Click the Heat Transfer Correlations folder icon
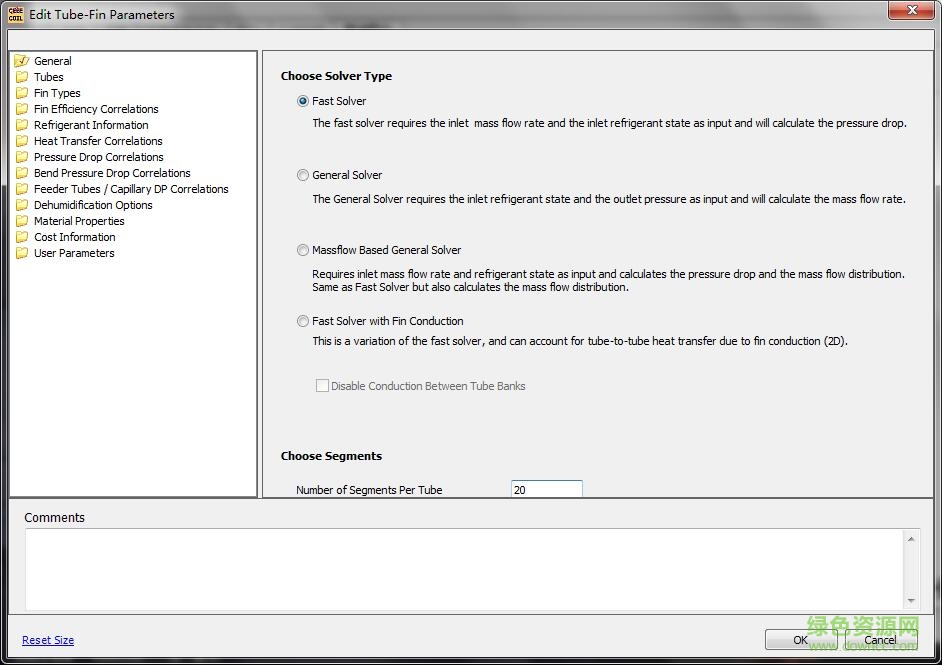The image size is (942, 665). (22, 141)
